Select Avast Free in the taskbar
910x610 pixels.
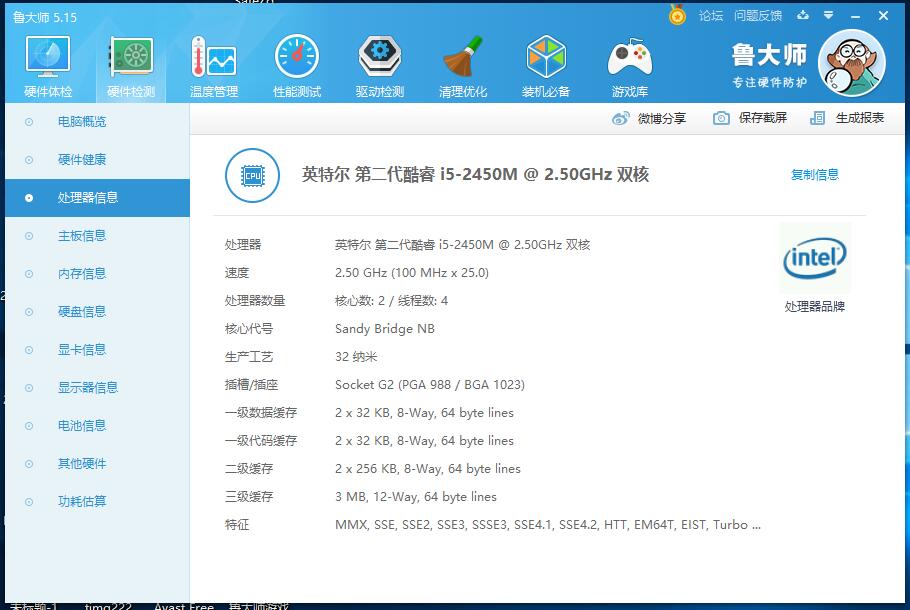pos(184,606)
